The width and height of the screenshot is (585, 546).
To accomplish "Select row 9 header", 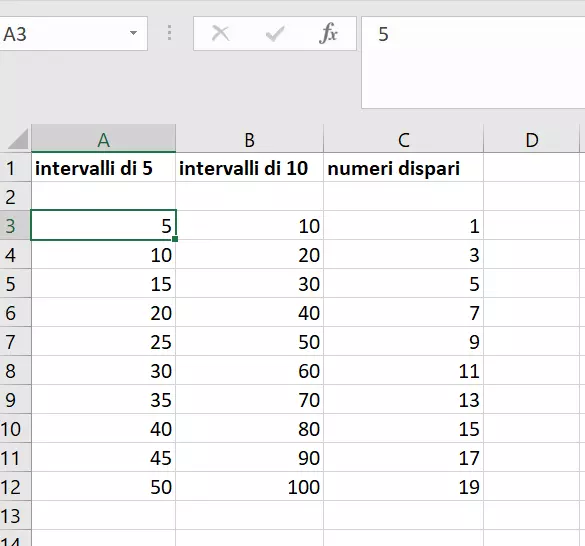I will 15,399.
